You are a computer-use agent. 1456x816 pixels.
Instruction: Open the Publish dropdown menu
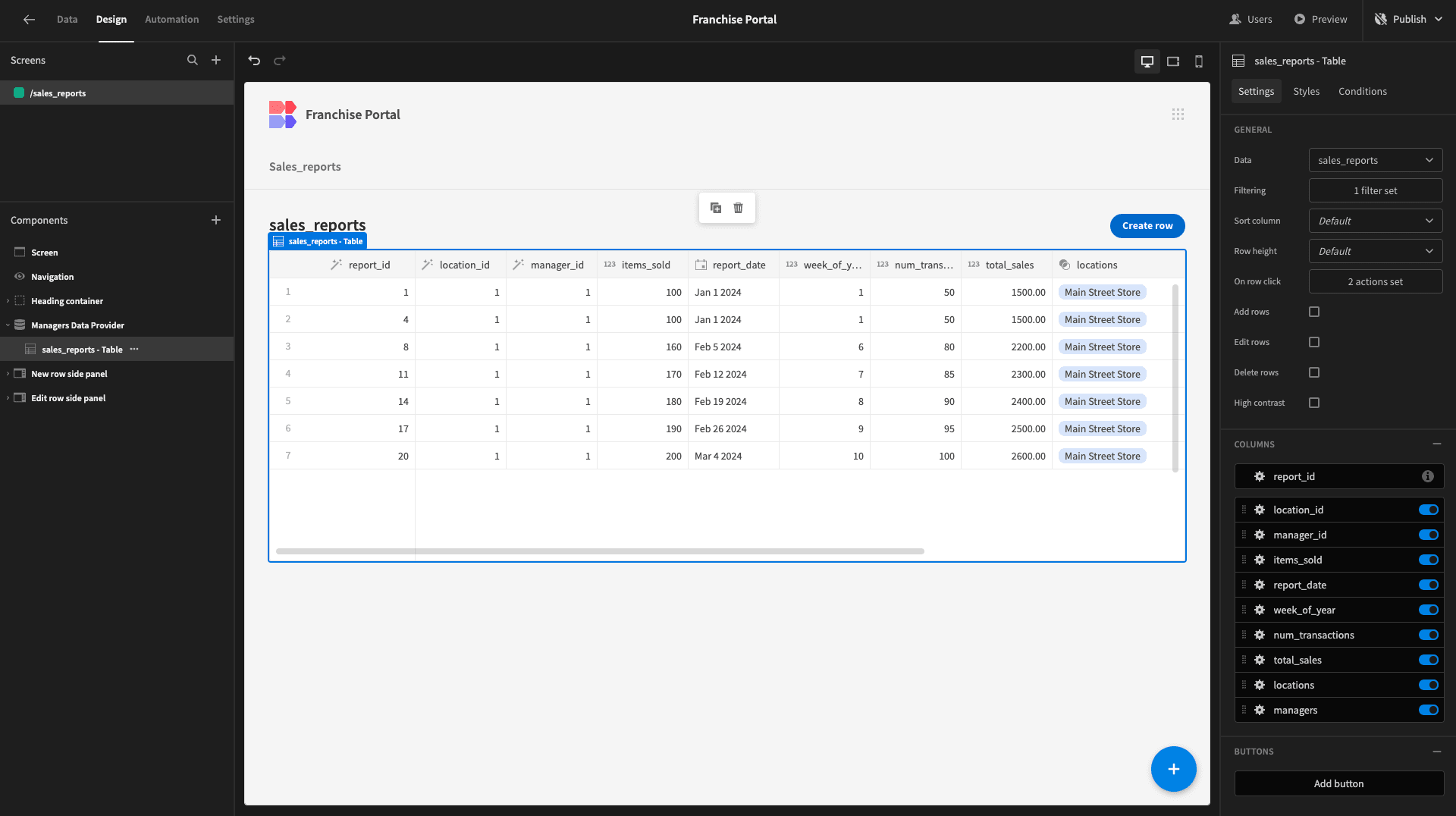point(1409,20)
